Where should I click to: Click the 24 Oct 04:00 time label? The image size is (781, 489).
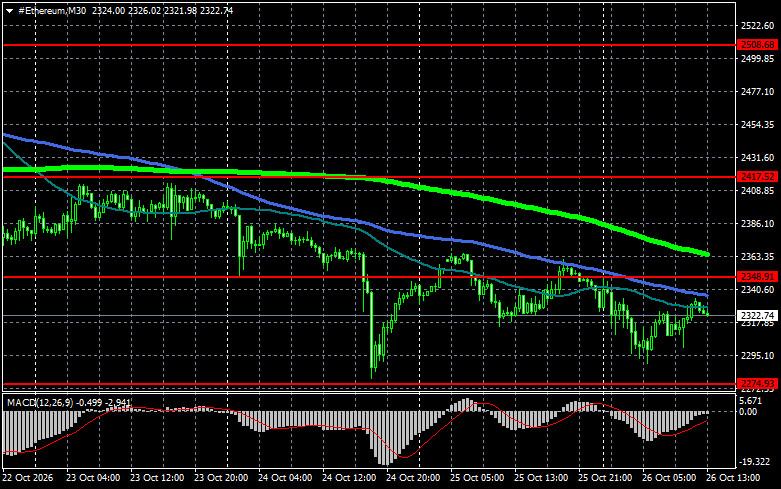pos(285,478)
